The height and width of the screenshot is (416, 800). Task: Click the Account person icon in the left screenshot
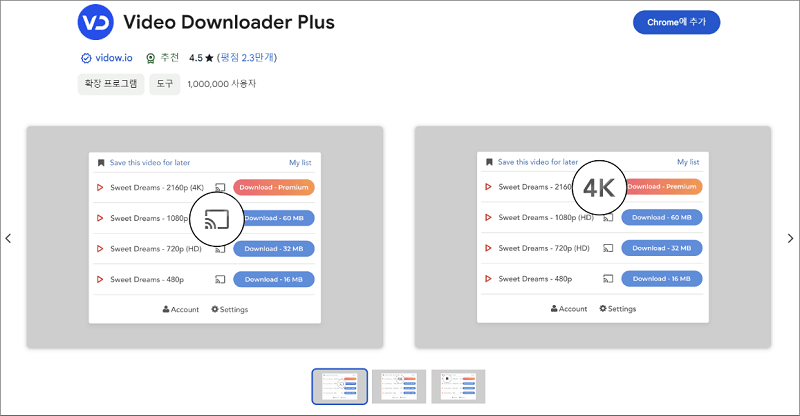[x=166, y=309]
